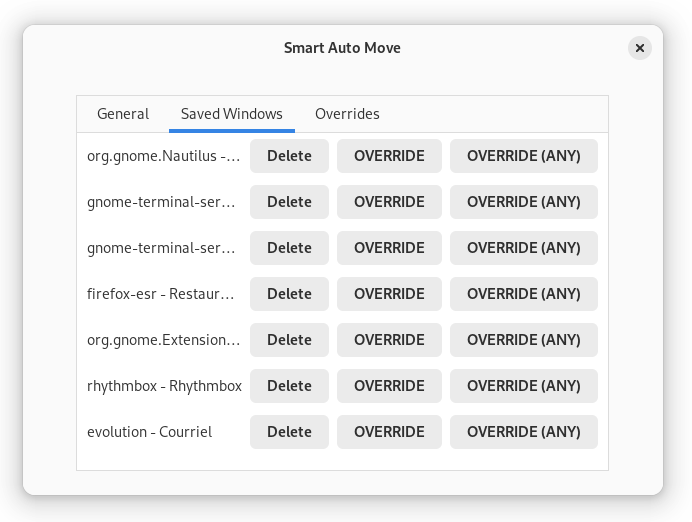Click OVERRIDE for org.gnome.Extensions entry
Viewport: 692px width, 522px height.
pyautogui.click(x=389, y=340)
